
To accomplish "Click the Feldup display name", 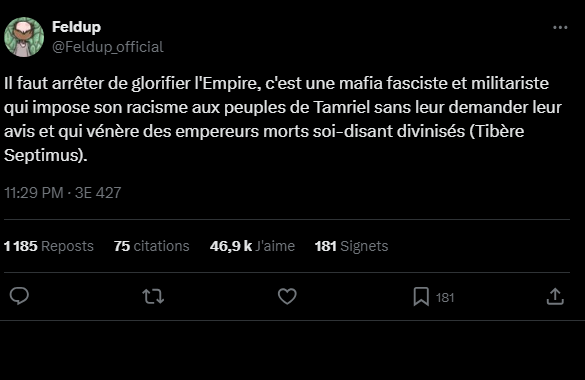I will pos(76,27).
